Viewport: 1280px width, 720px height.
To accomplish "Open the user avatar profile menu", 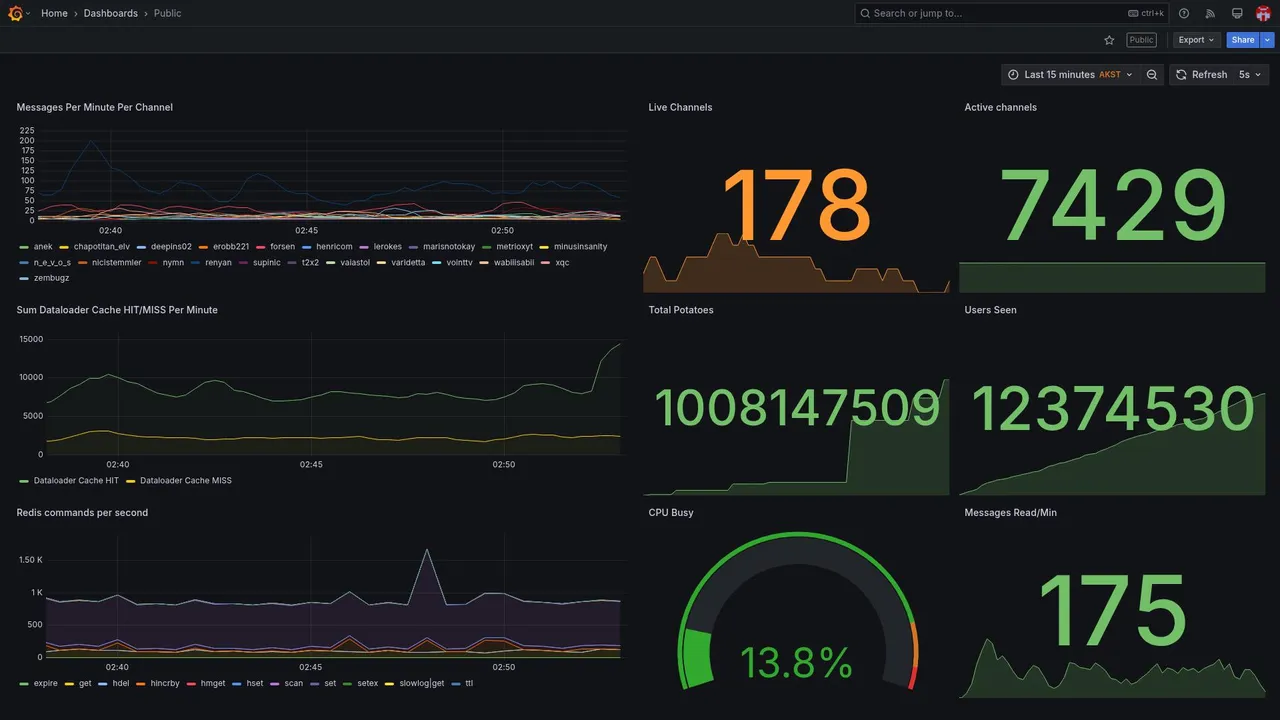I will click(x=1263, y=13).
